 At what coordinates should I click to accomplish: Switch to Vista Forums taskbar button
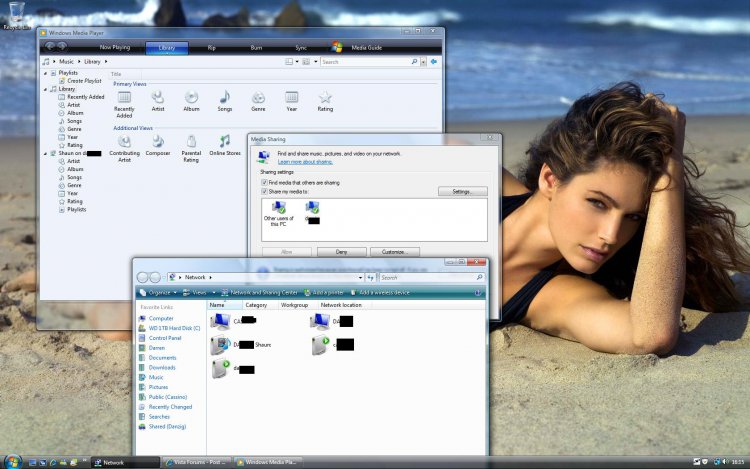(x=197, y=462)
